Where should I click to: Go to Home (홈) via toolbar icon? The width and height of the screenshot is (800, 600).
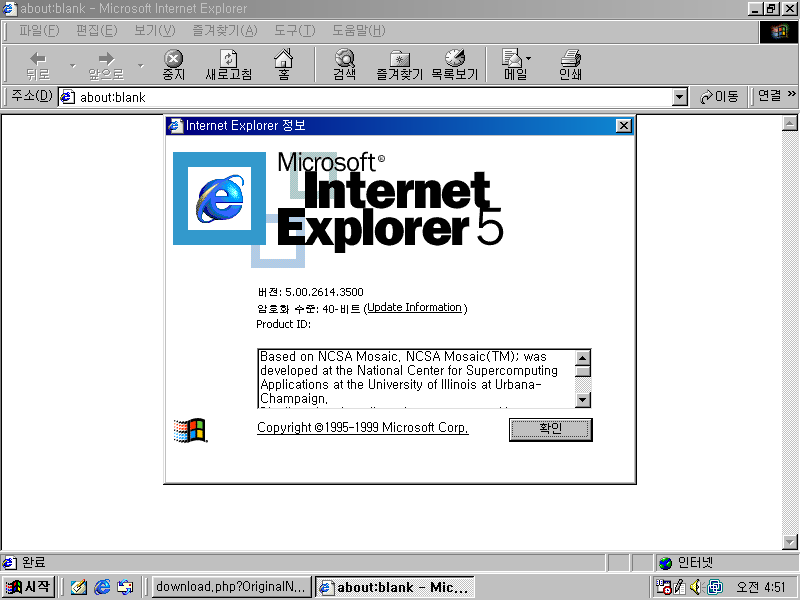[284, 65]
